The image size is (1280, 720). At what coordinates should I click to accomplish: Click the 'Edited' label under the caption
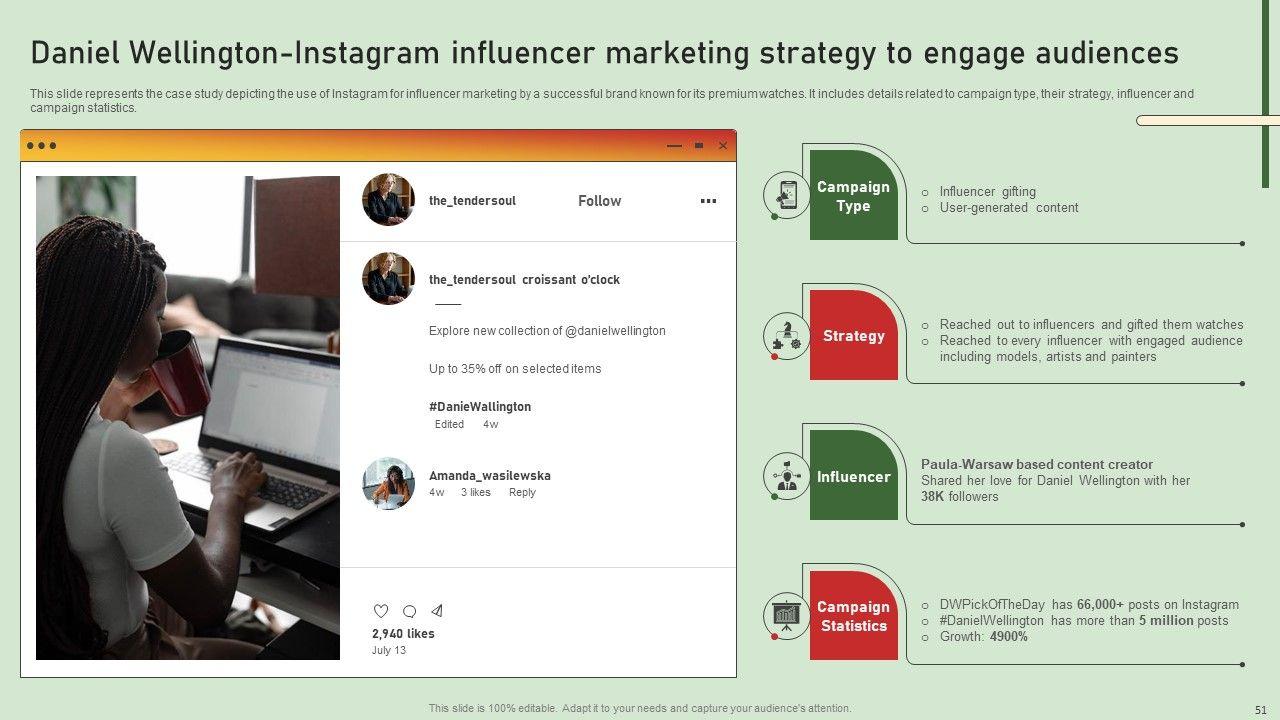(x=449, y=424)
